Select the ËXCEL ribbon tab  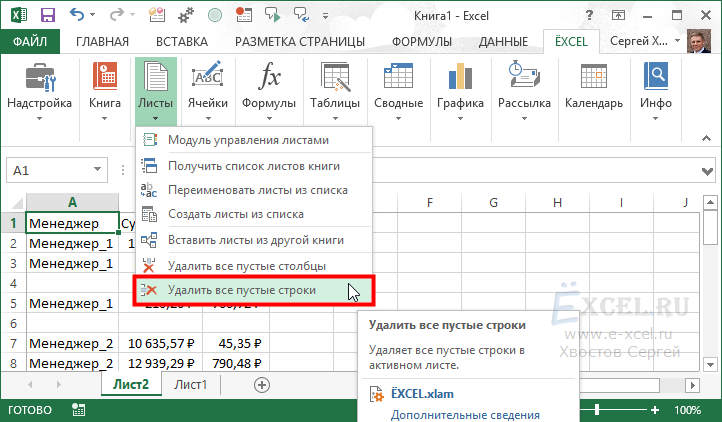tap(571, 41)
